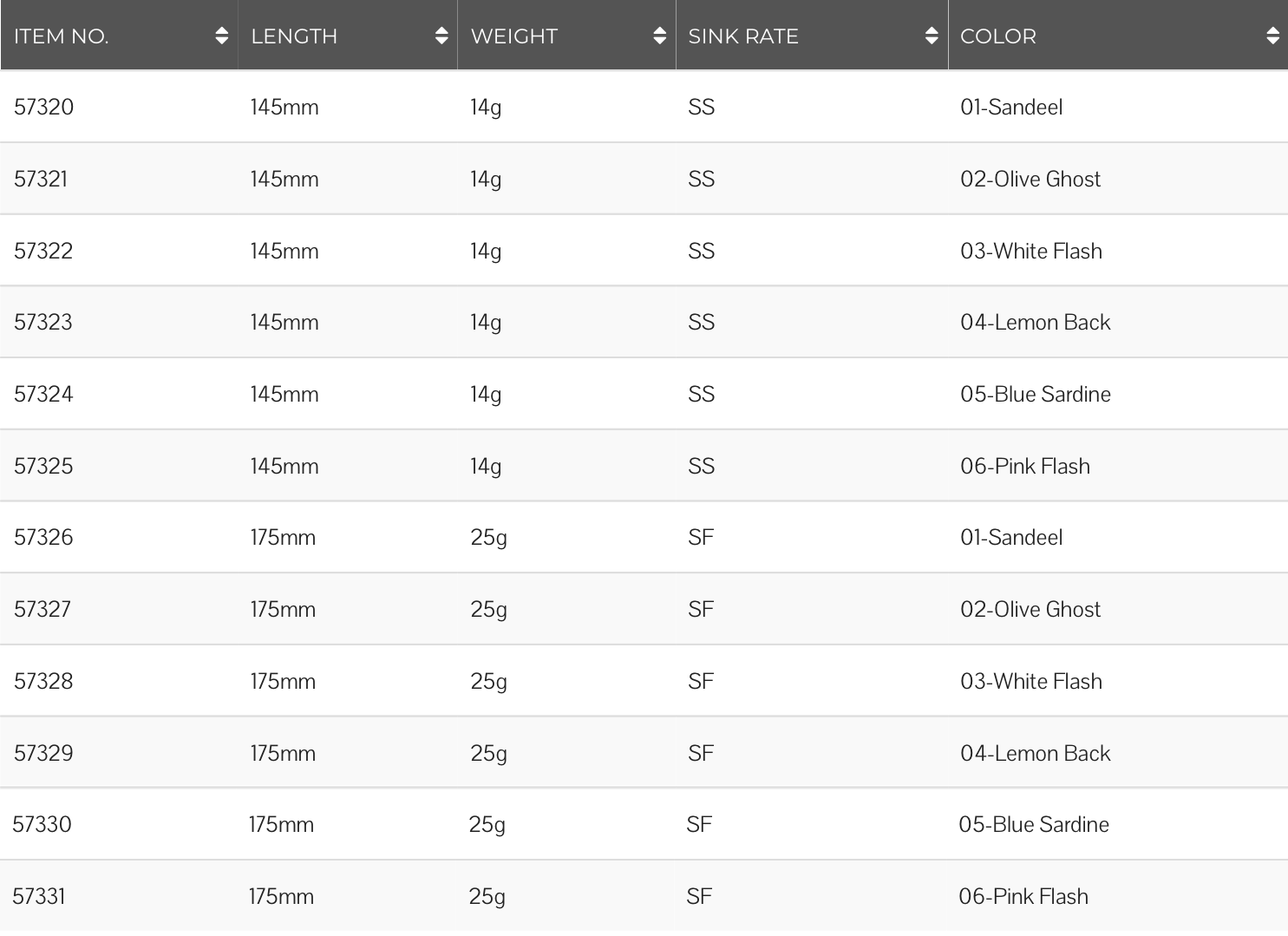Image resolution: width=1288 pixels, height=936 pixels.
Task: Select the SF sink rate for item 57331
Action: click(699, 896)
